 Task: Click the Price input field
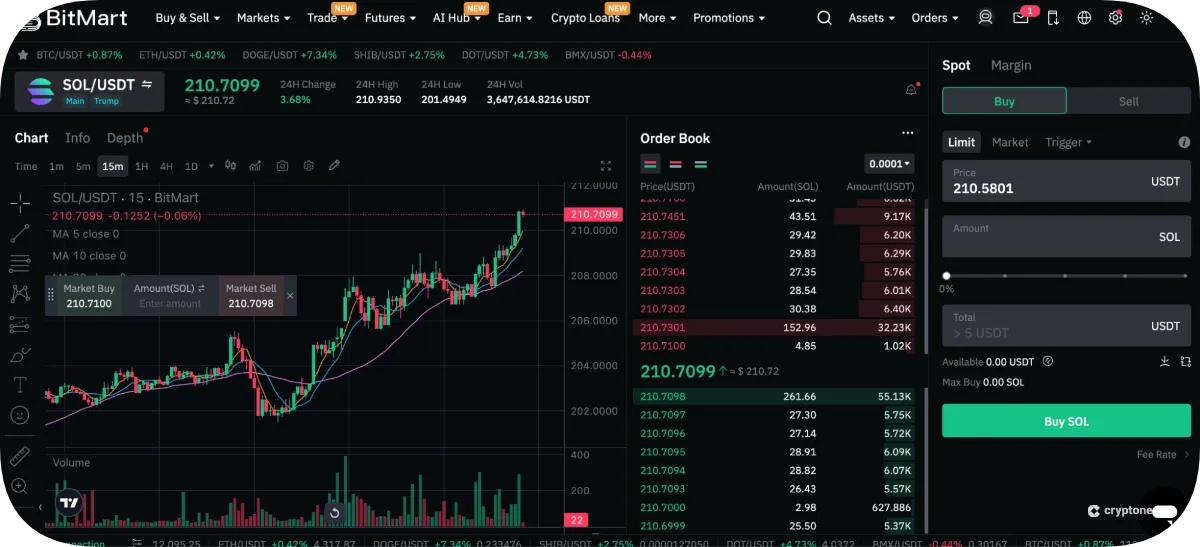tap(1066, 181)
